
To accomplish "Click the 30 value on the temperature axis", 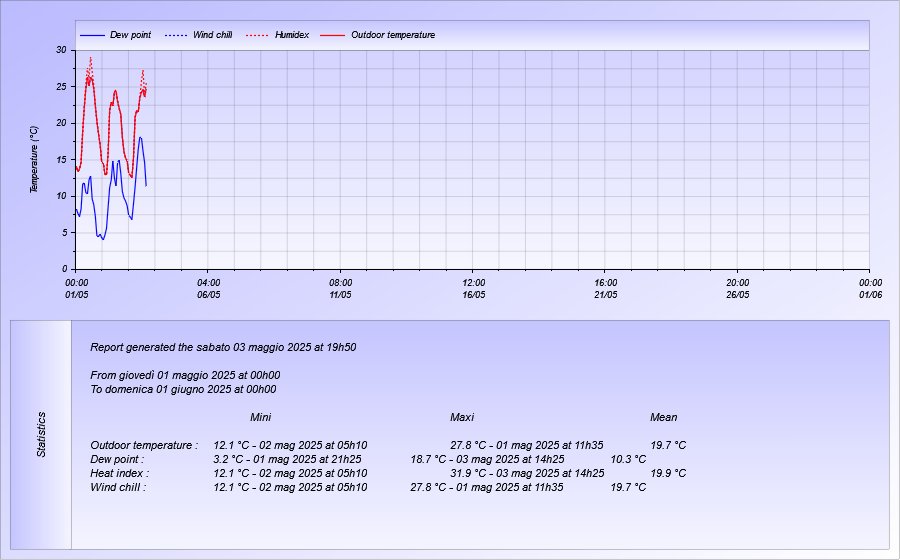I will pos(61,50).
